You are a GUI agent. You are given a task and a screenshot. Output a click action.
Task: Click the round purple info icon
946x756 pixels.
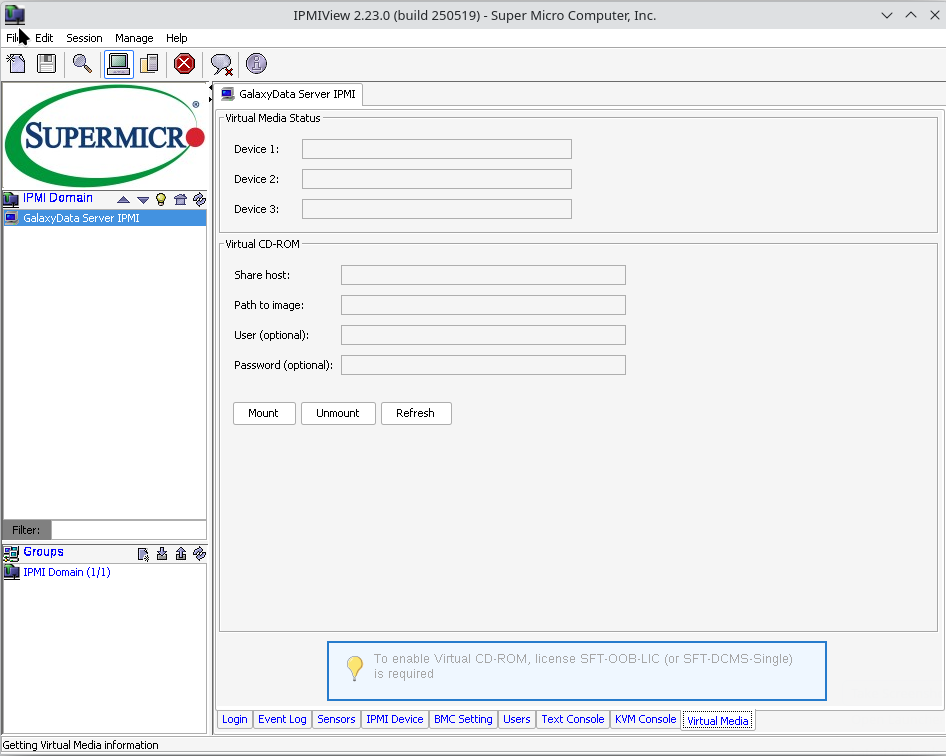click(x=256, y=63)
